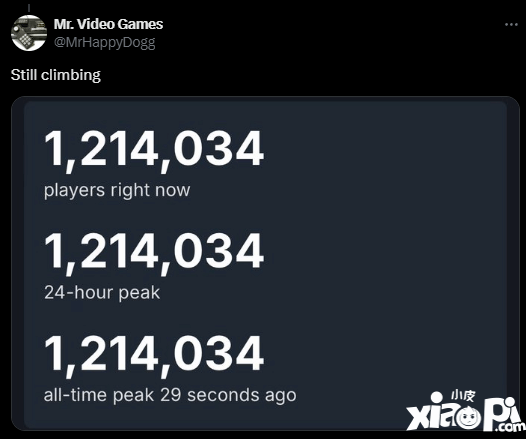Open the Mr. Video Games display name link
The image size is (526, 439).
108,24
